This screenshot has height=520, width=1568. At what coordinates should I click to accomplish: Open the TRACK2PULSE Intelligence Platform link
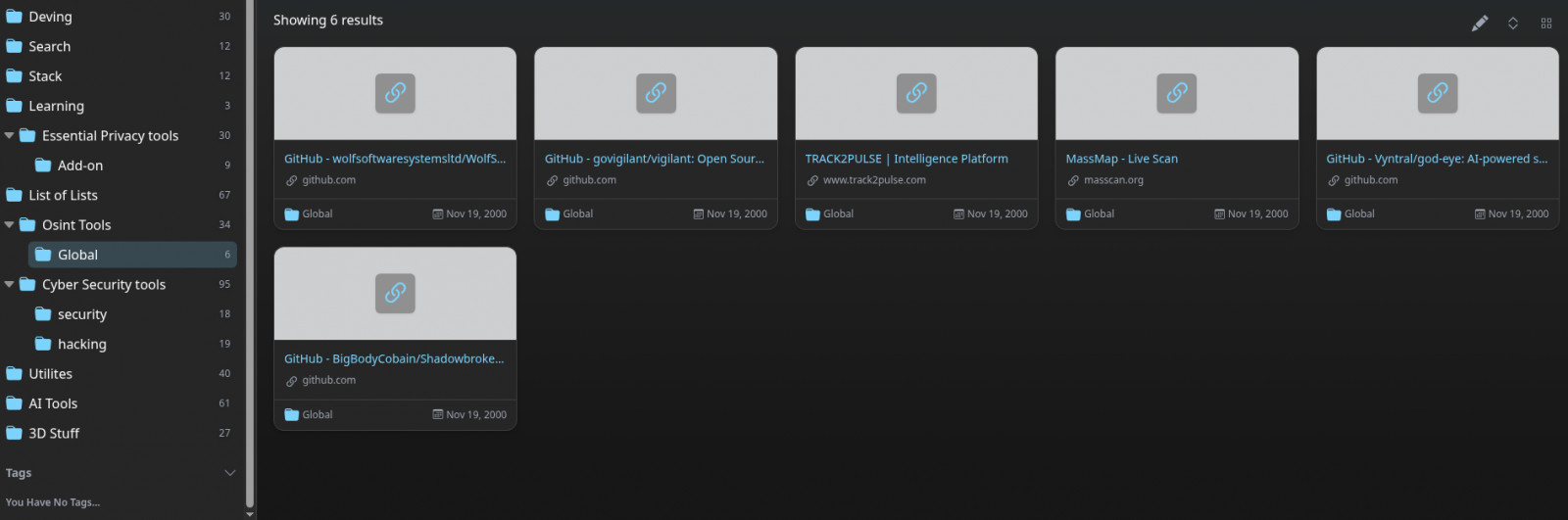[906, 159]
